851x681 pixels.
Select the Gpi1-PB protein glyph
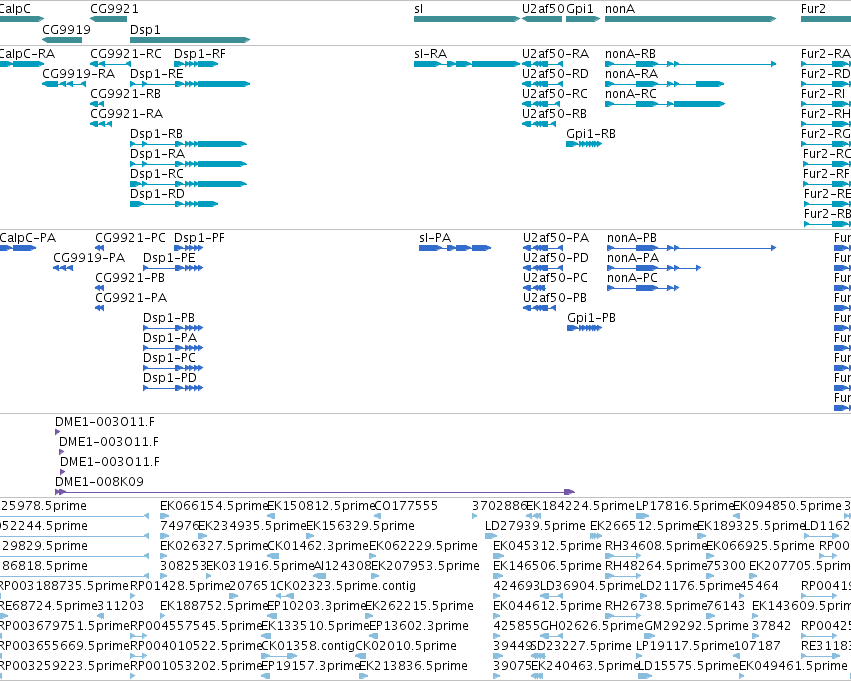585,328
